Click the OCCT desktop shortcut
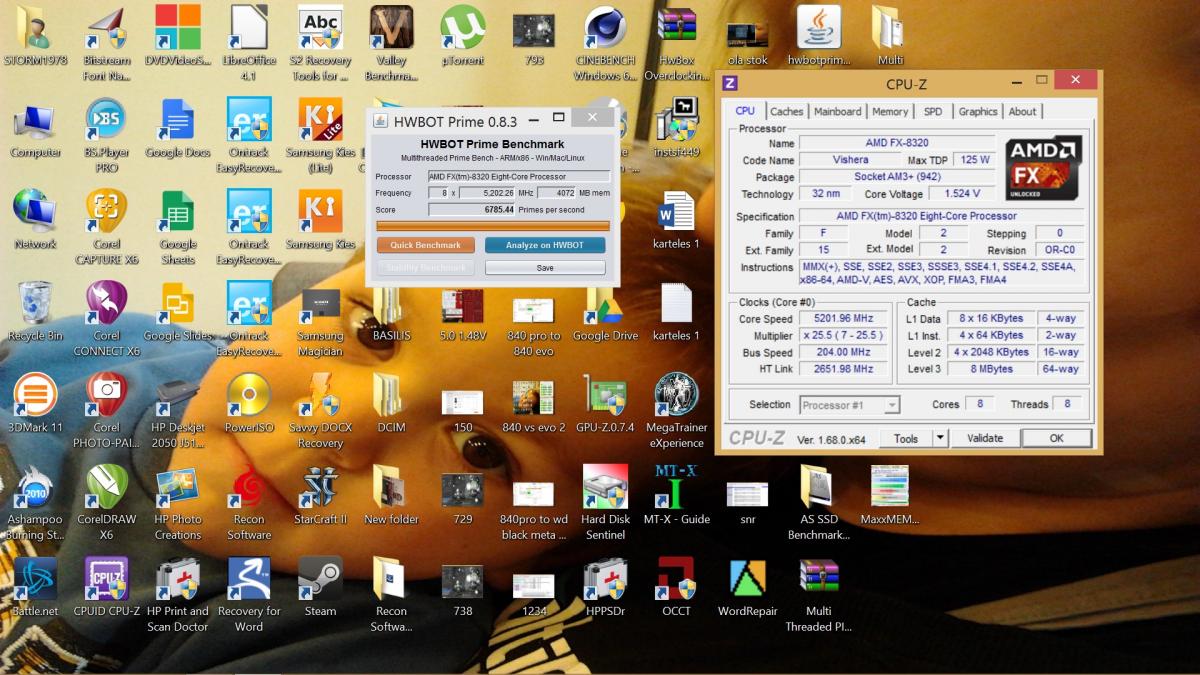Viewport: 1200px width, 675px height. pyautogui.click(x=676, y=587)
